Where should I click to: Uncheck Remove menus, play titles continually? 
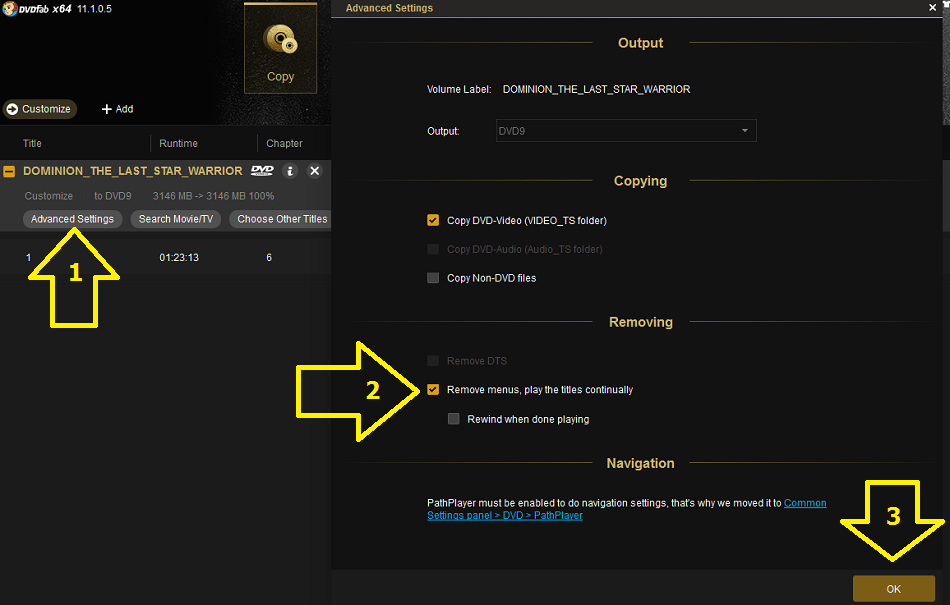(433, 389)
